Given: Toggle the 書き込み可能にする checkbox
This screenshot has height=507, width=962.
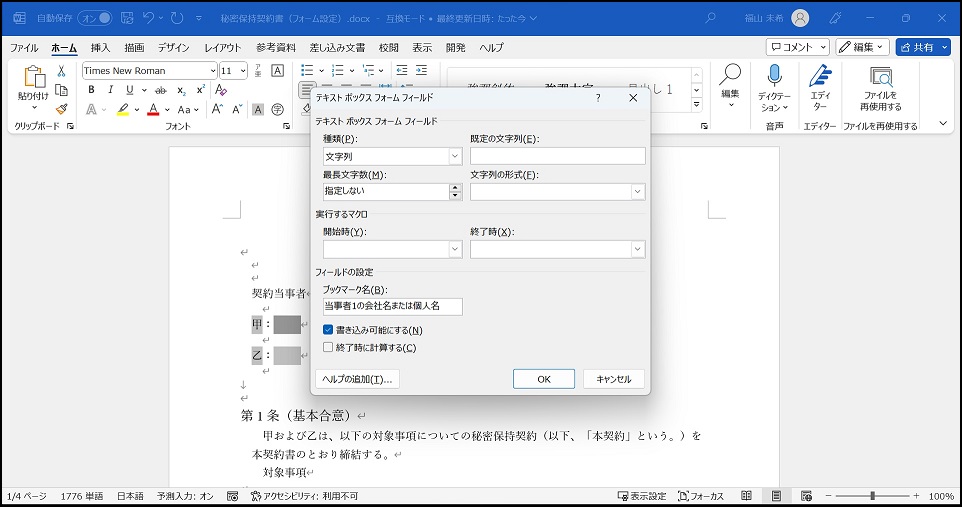Looking at the screenshot, I should (328, 330).
